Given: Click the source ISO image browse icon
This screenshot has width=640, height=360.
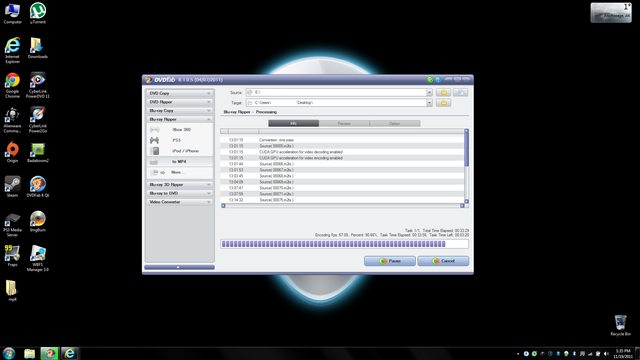Looking at the screenshot, I should (460, 93).
